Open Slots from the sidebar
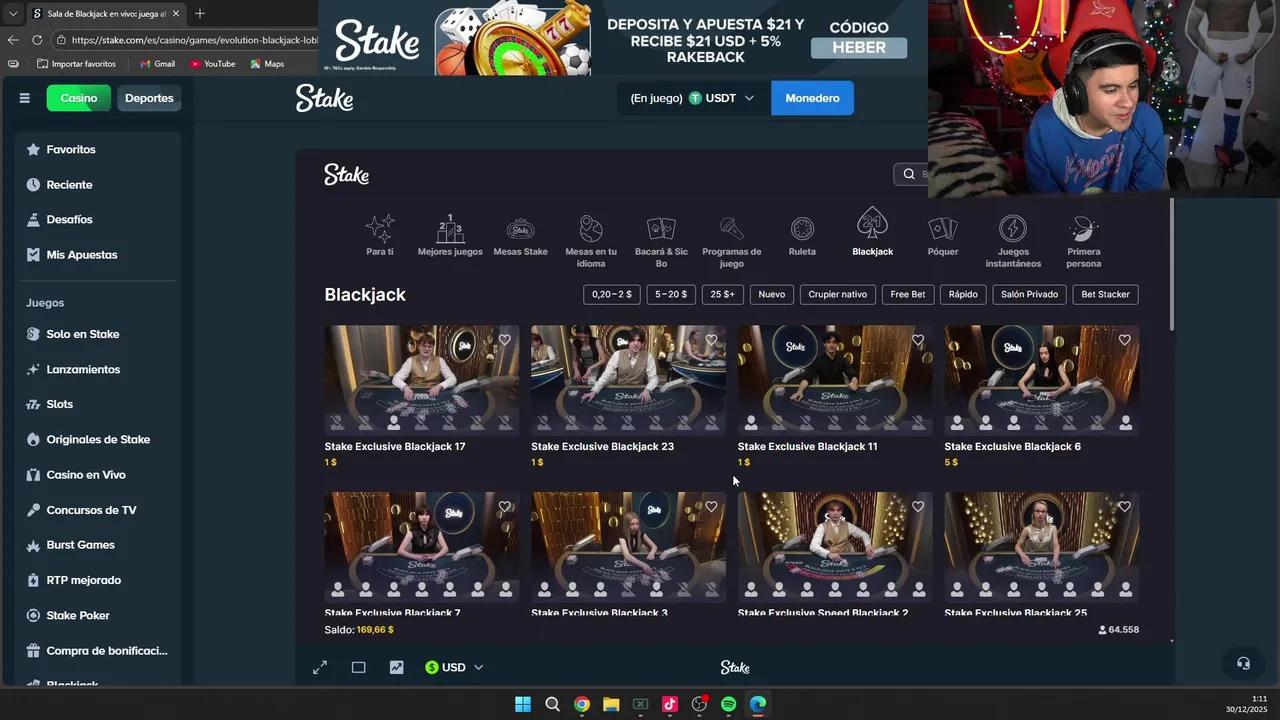 [59, 404]
